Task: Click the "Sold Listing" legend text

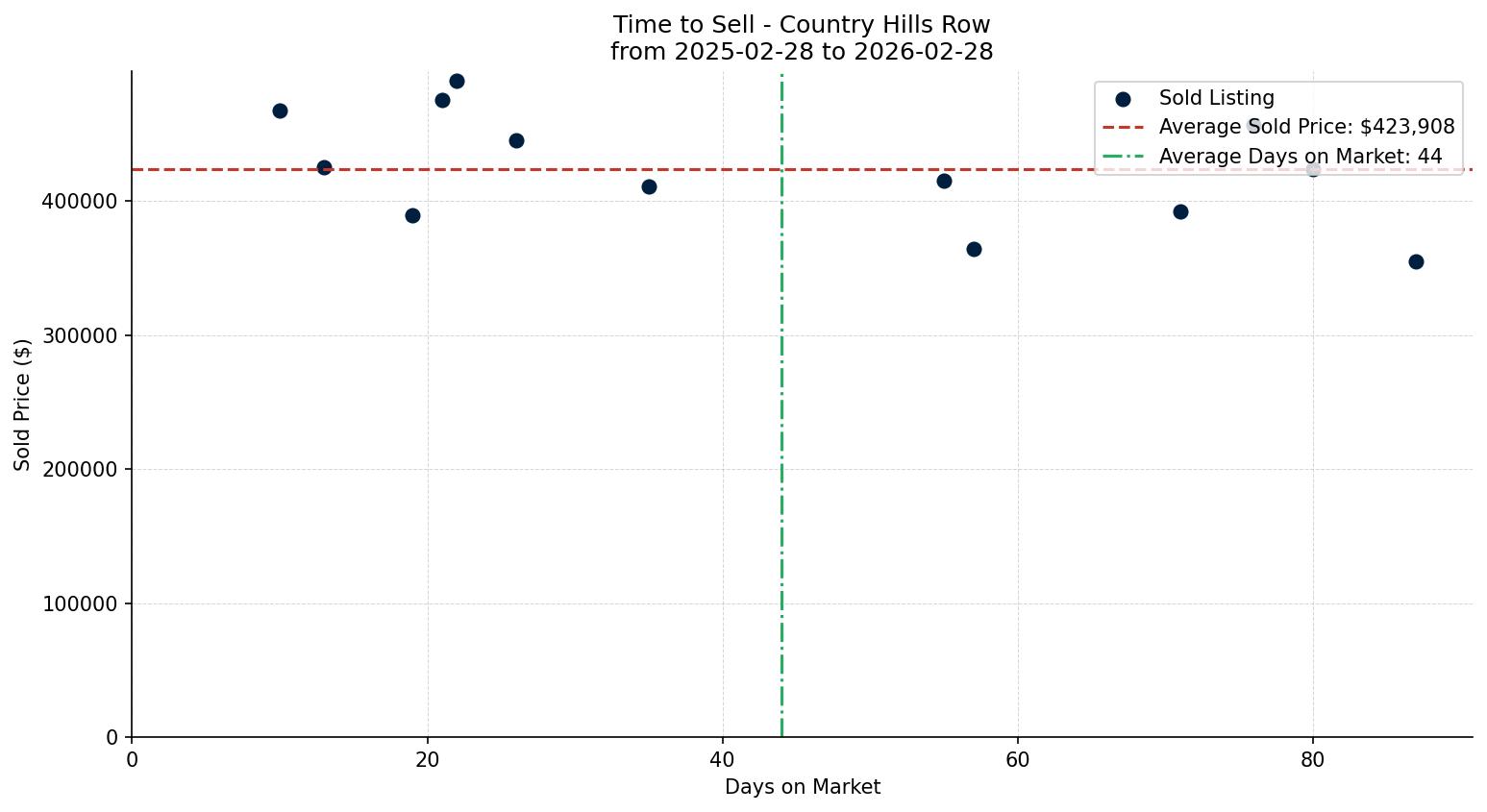Action: tap(1216, 98)
